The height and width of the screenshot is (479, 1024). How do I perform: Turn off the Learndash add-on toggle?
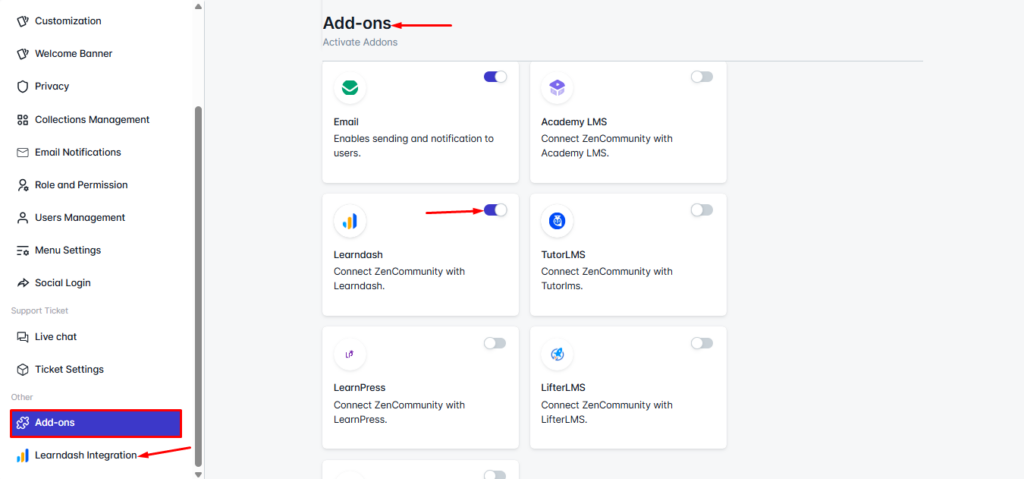coord(495,210)
